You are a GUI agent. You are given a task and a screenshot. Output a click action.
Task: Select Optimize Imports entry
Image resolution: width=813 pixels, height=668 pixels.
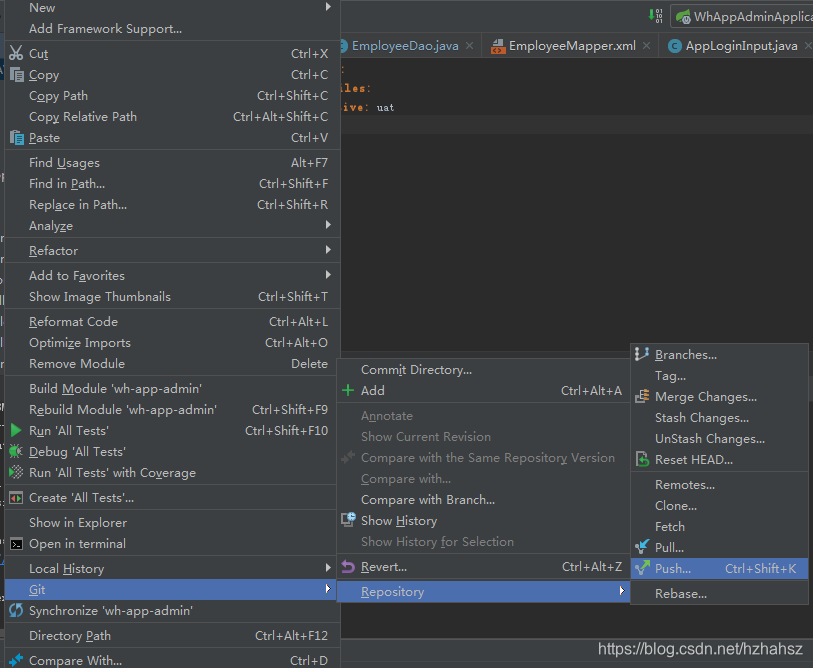point(172,343)
